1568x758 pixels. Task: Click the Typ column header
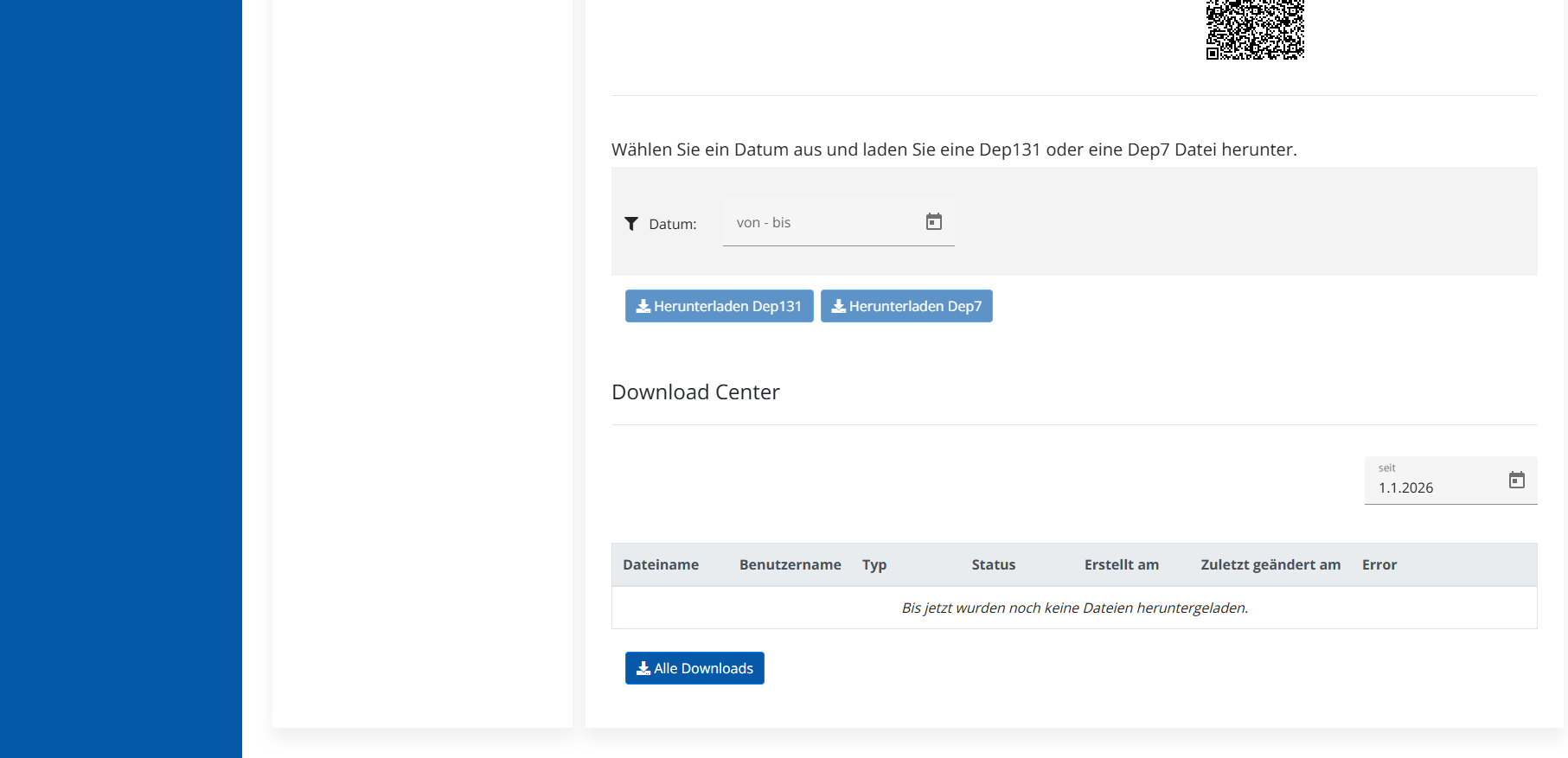[x=874, y=564]
